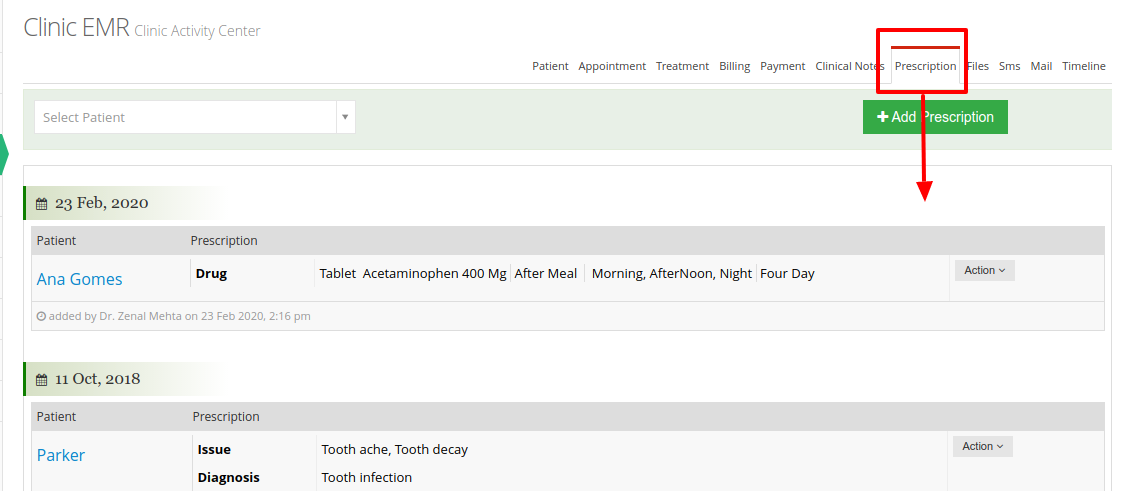Open the Billing tab

735,66
